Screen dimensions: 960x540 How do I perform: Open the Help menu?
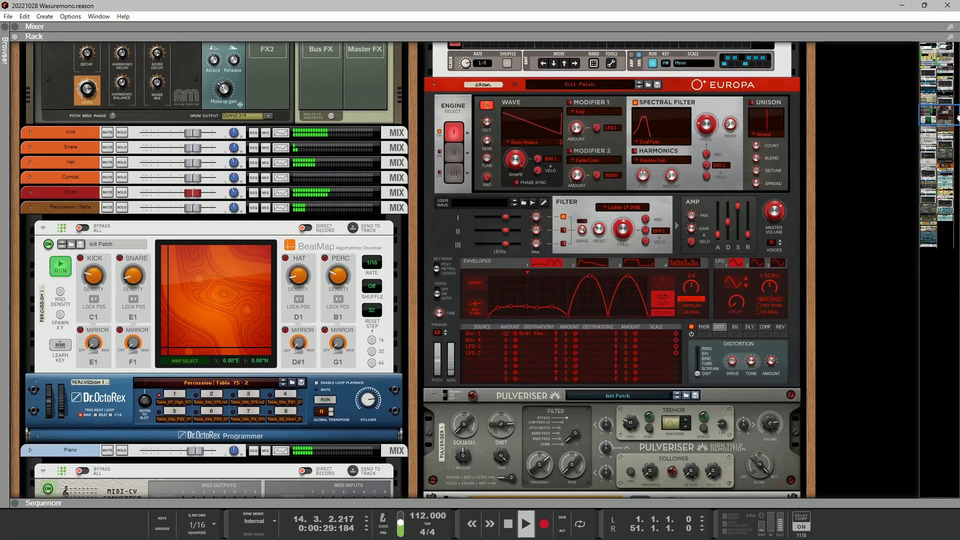tap(123, 17)
